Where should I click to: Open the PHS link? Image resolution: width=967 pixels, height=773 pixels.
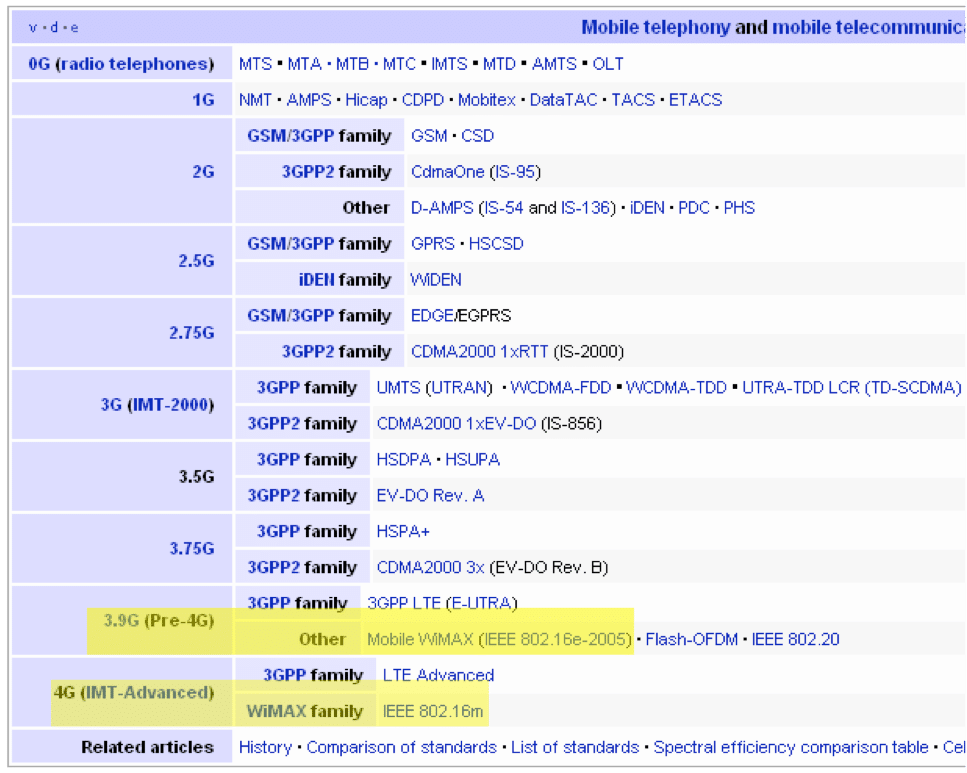coord(739,207)
